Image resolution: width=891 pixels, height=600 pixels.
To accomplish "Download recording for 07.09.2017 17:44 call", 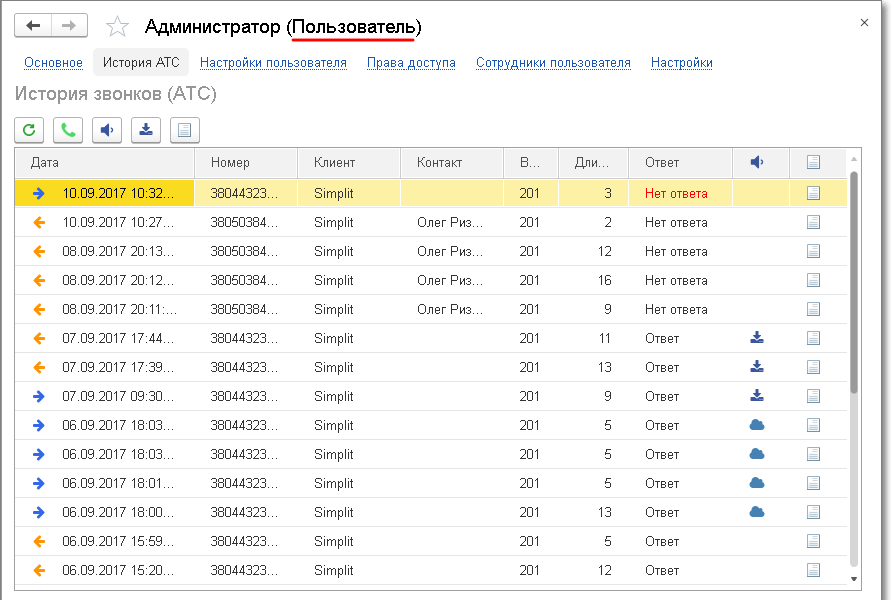I will click(757, 338).
